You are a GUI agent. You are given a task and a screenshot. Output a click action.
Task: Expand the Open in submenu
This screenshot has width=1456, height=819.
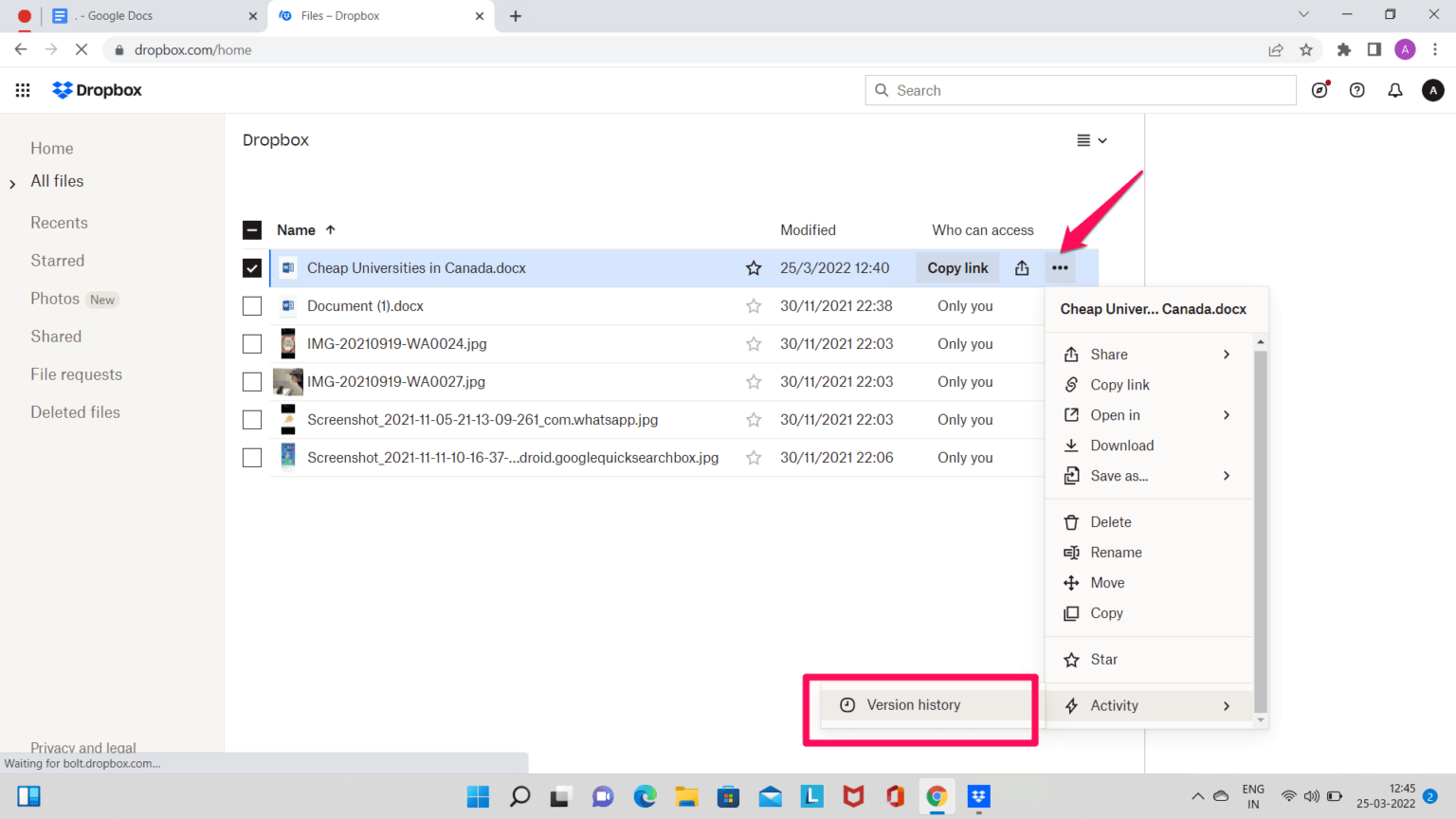pos(1149,415)
